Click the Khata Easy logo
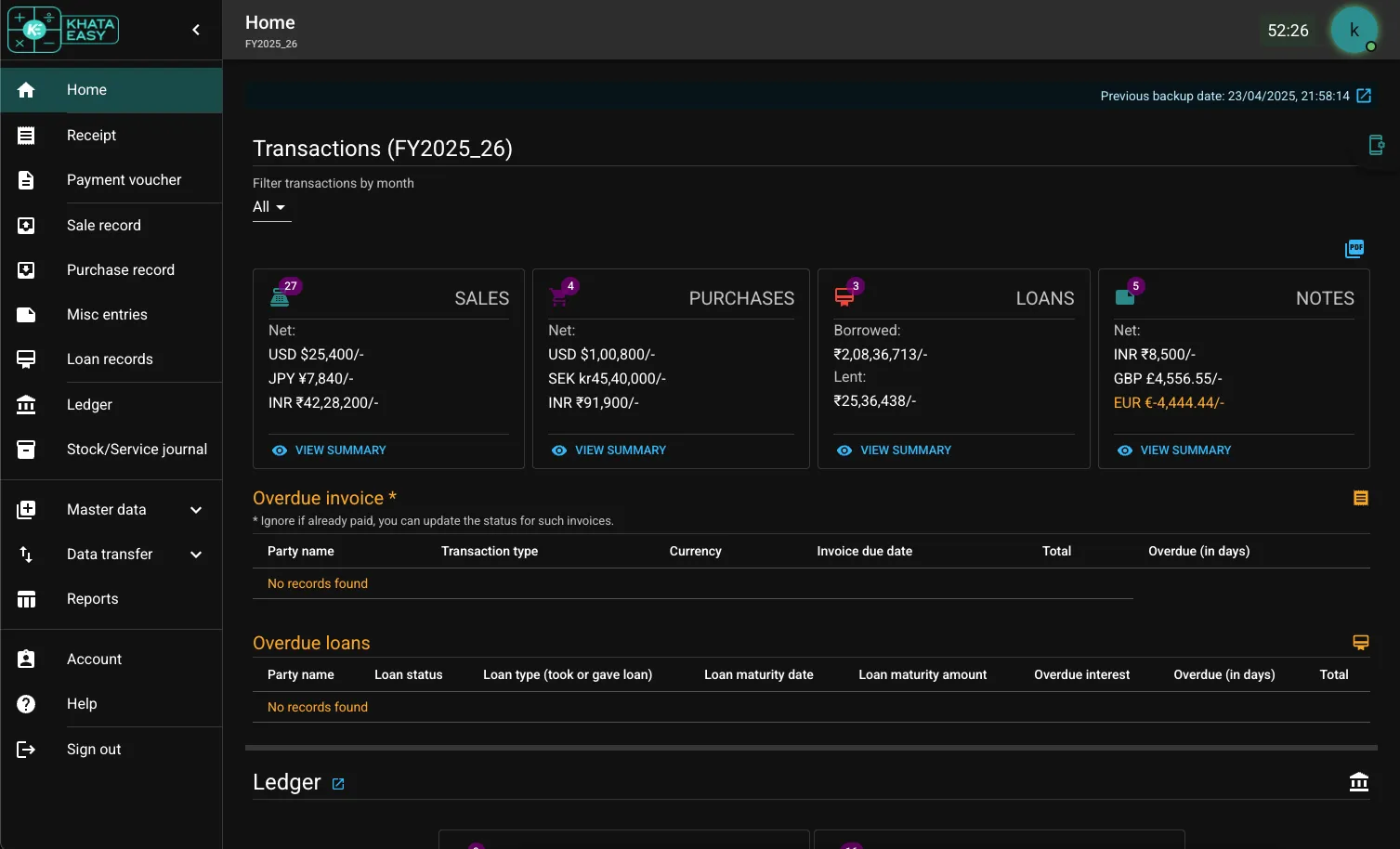The width and height of the screenshot is (1400, 849). (x=63, y=30)
